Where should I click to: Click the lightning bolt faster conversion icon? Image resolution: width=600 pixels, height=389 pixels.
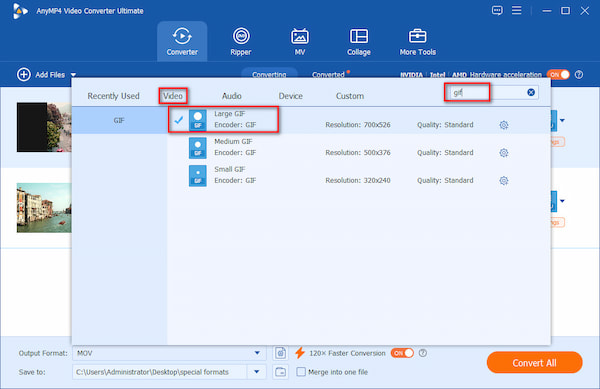tap(300, 353)
